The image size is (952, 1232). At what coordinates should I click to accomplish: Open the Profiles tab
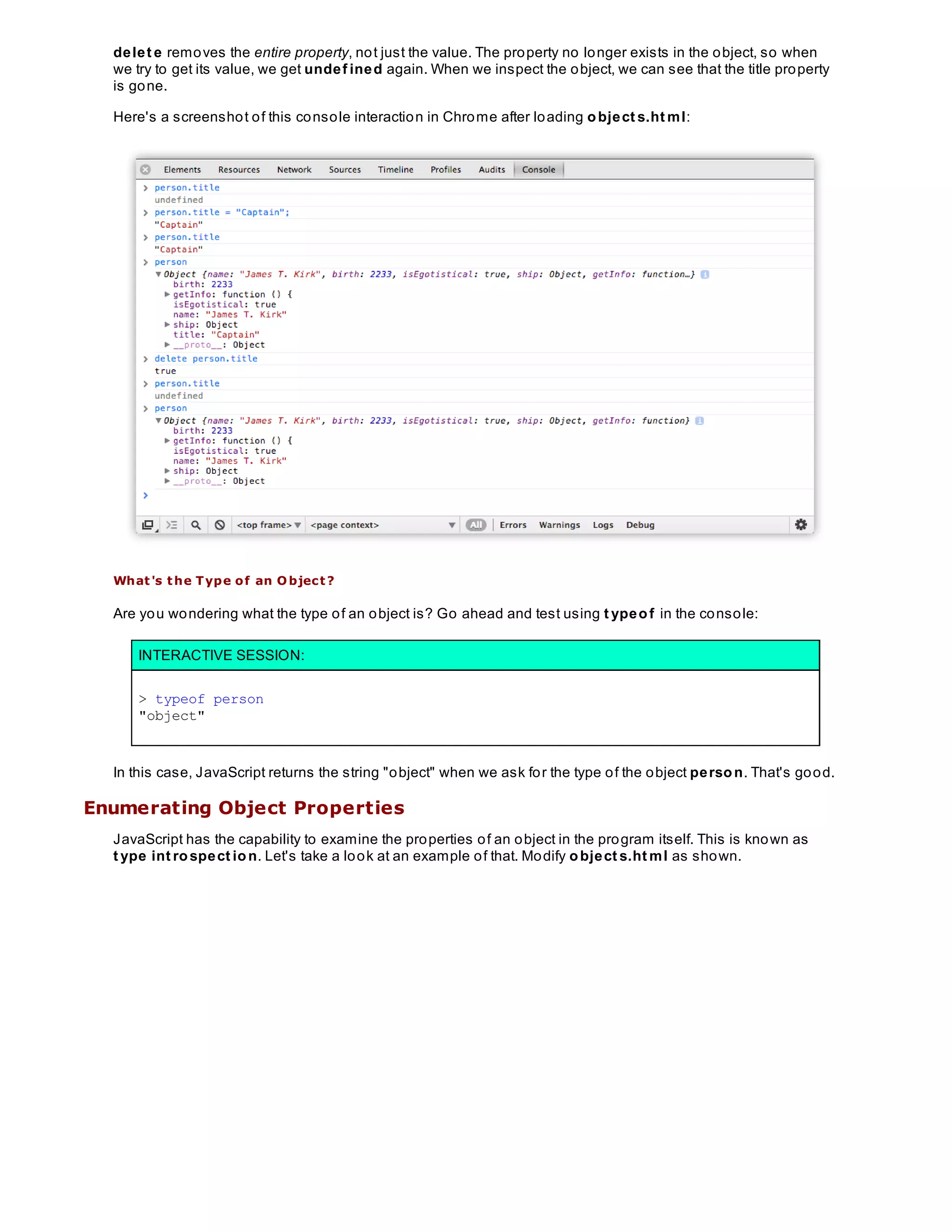pos(445,170)
